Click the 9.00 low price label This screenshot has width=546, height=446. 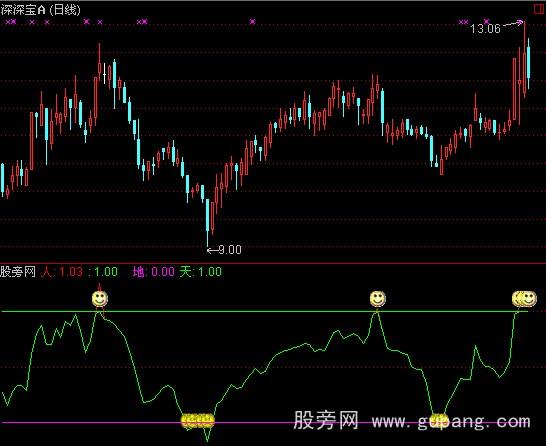pos(230,250)
